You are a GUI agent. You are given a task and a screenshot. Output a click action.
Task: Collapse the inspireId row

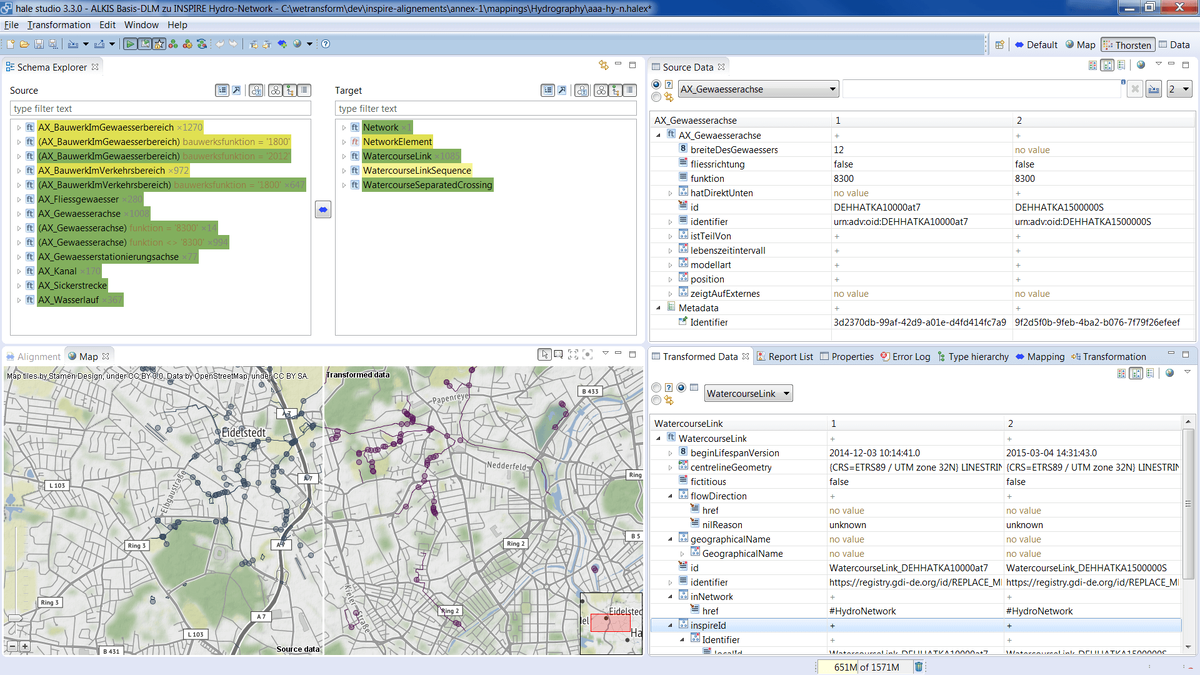click(x=670, y=625)
